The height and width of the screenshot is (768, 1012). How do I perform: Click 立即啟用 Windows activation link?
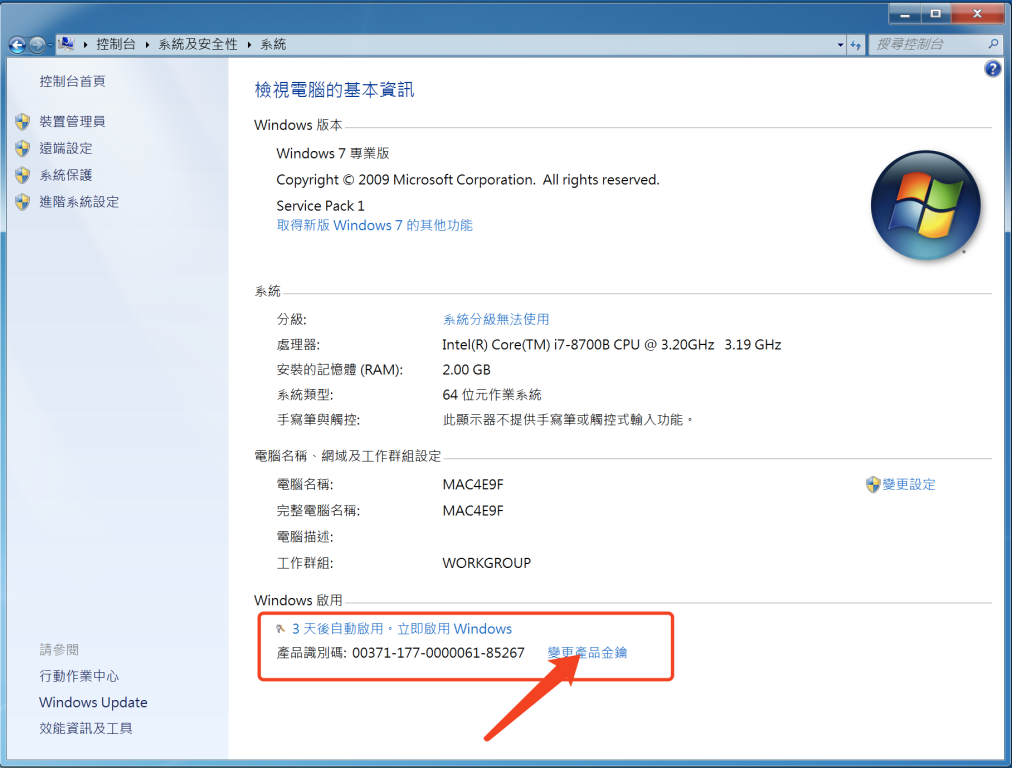454,629
